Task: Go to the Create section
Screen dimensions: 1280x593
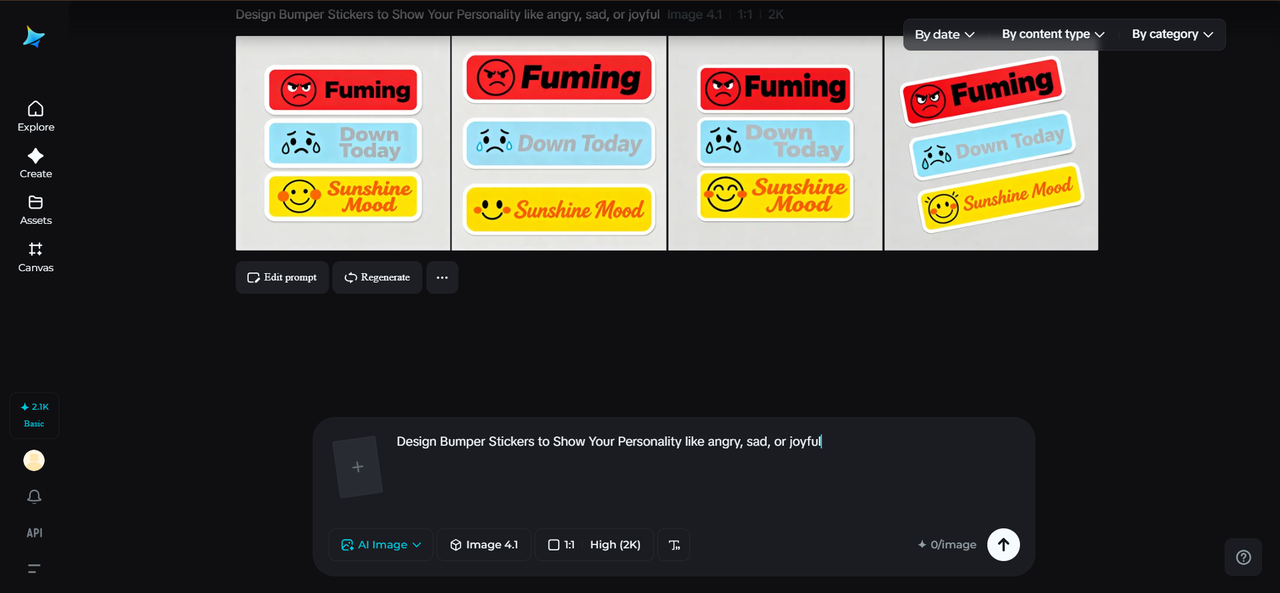Action: click(35, 163)
